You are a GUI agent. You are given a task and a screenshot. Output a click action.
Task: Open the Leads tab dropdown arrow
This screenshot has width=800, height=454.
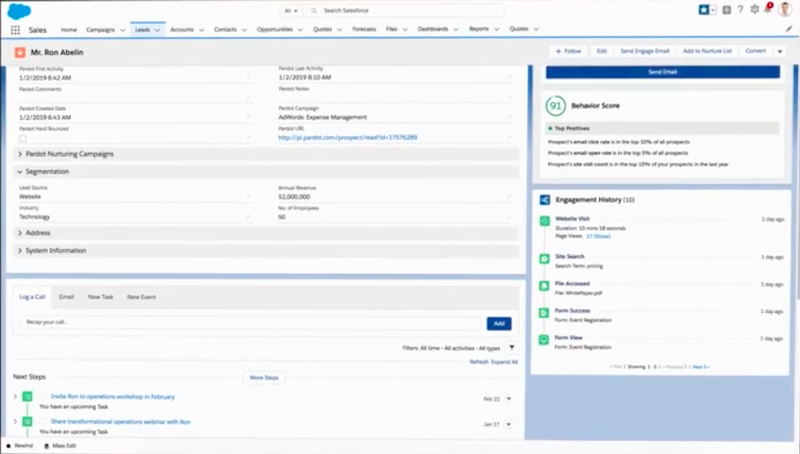click(158, 30)
